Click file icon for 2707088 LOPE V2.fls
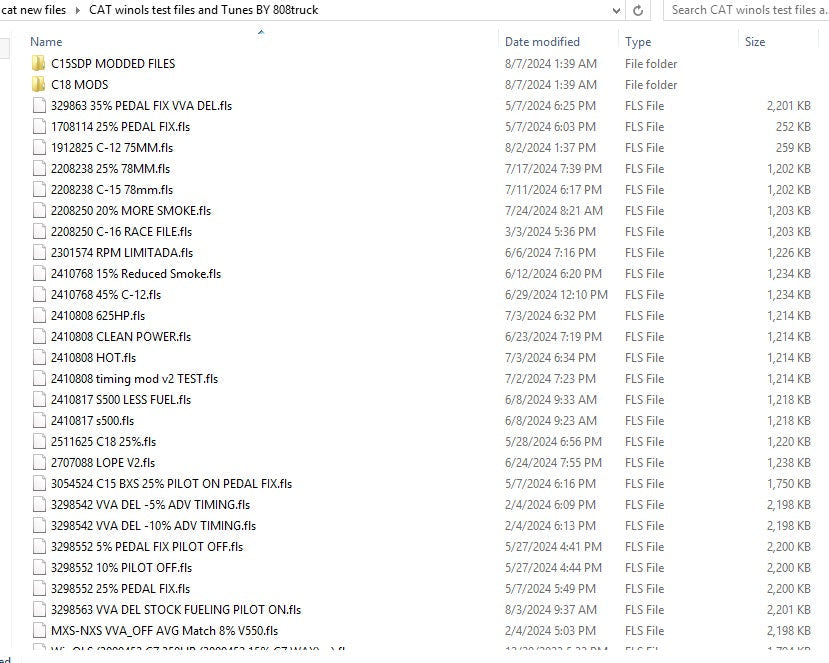Screen dimensions: 829x663 (39, 463)
